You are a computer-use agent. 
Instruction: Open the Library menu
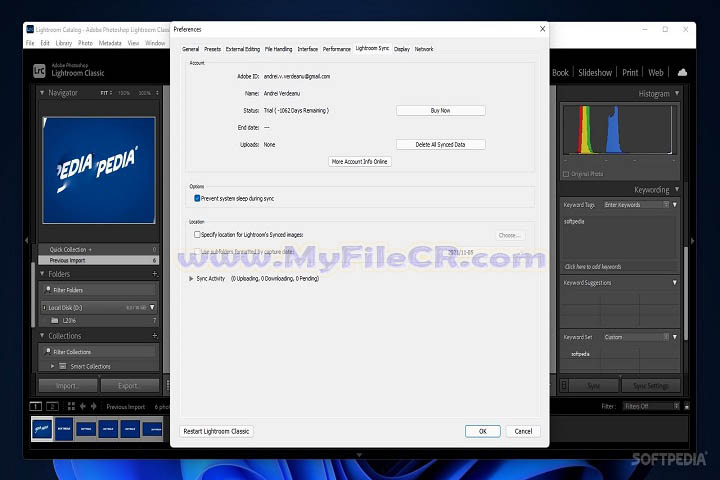64,43
